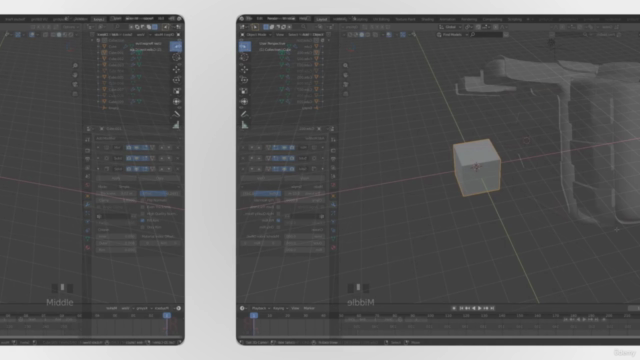Open the Object Mode dropdown in right window
Viewport: 640px width, 360px height.
click(x=257, y=35)
